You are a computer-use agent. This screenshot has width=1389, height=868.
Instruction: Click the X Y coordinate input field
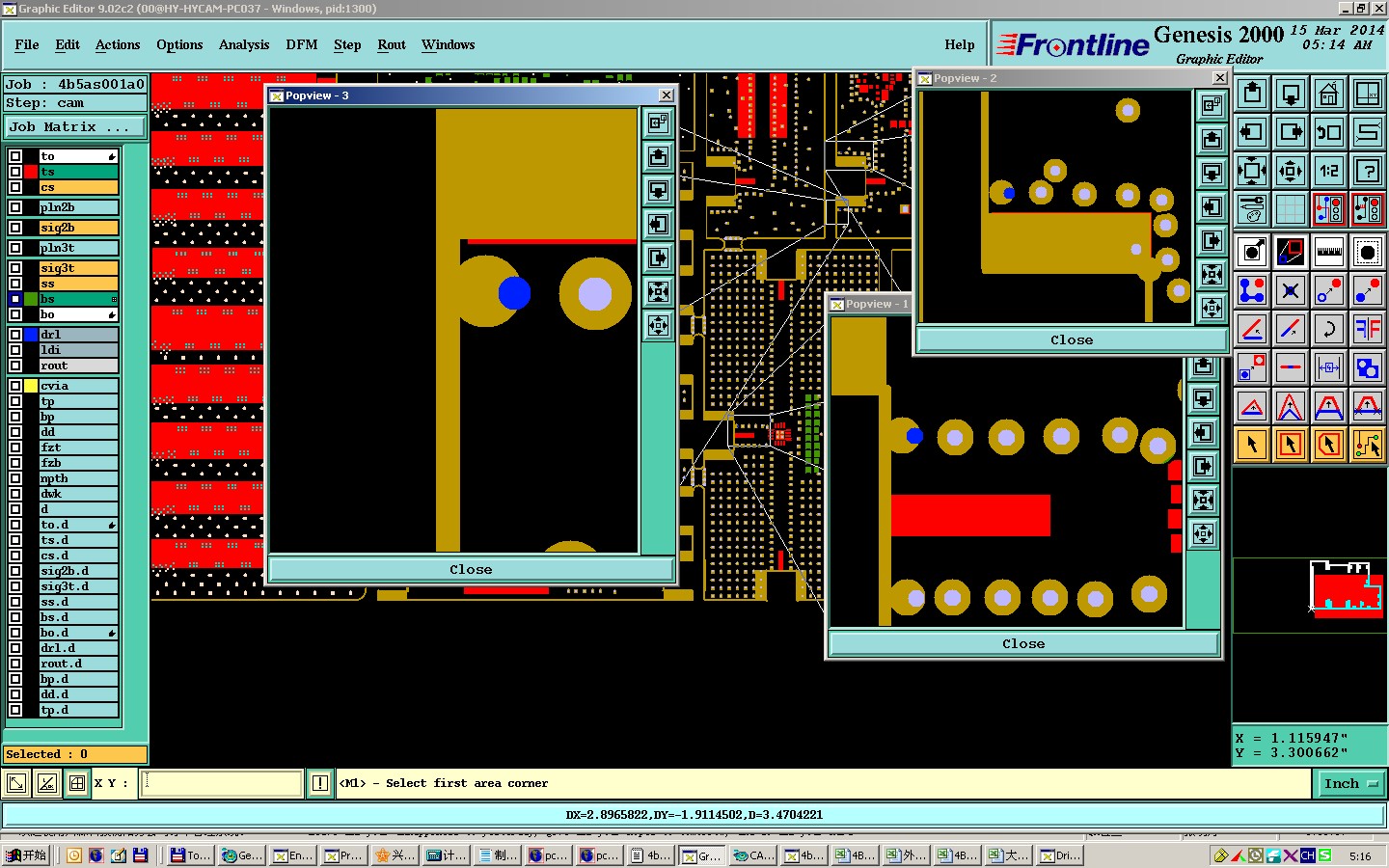(x=222, y=783)
